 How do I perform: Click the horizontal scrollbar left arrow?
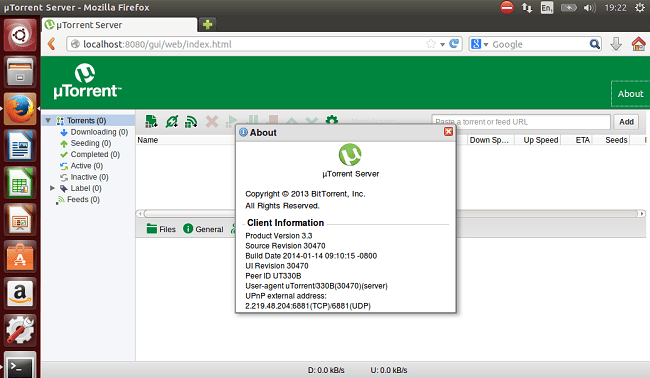140,213
